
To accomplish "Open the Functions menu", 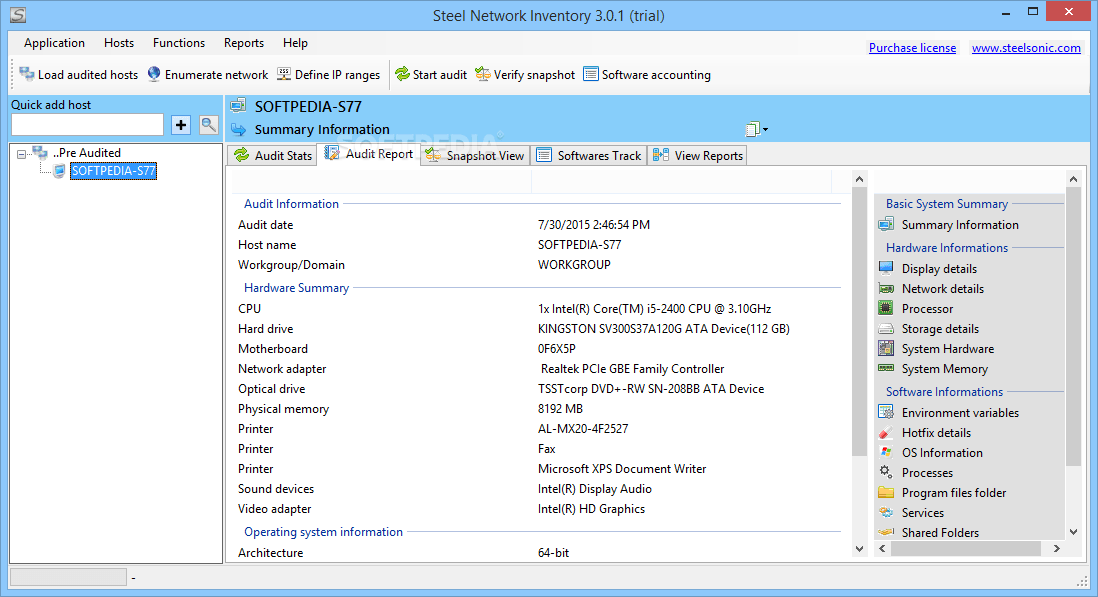I will [179, 43].
